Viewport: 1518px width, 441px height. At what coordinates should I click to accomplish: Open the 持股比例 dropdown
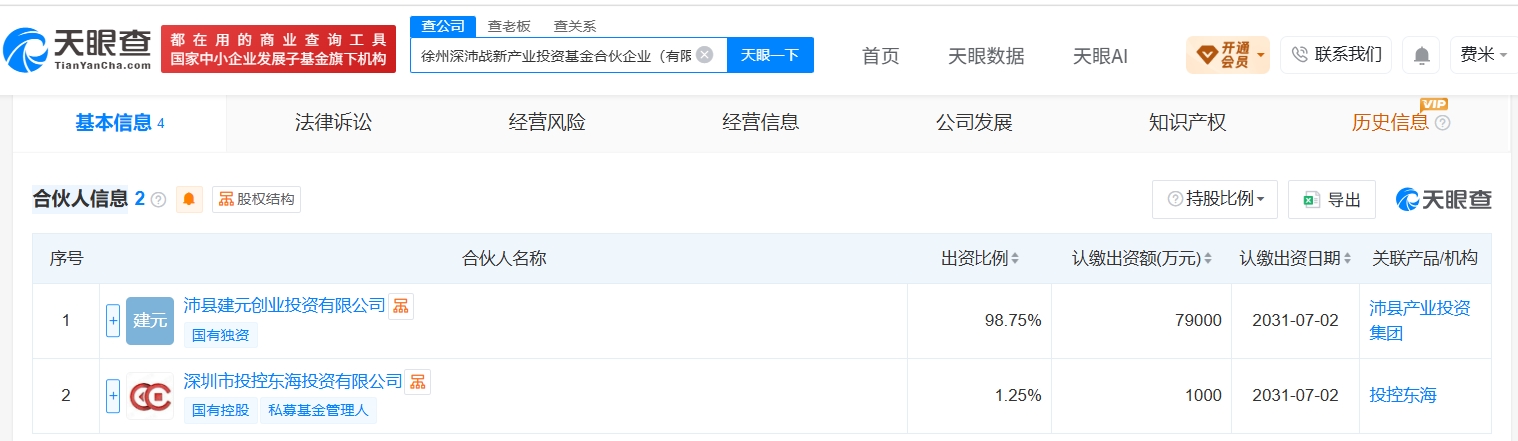click(x=1215, y=199)
